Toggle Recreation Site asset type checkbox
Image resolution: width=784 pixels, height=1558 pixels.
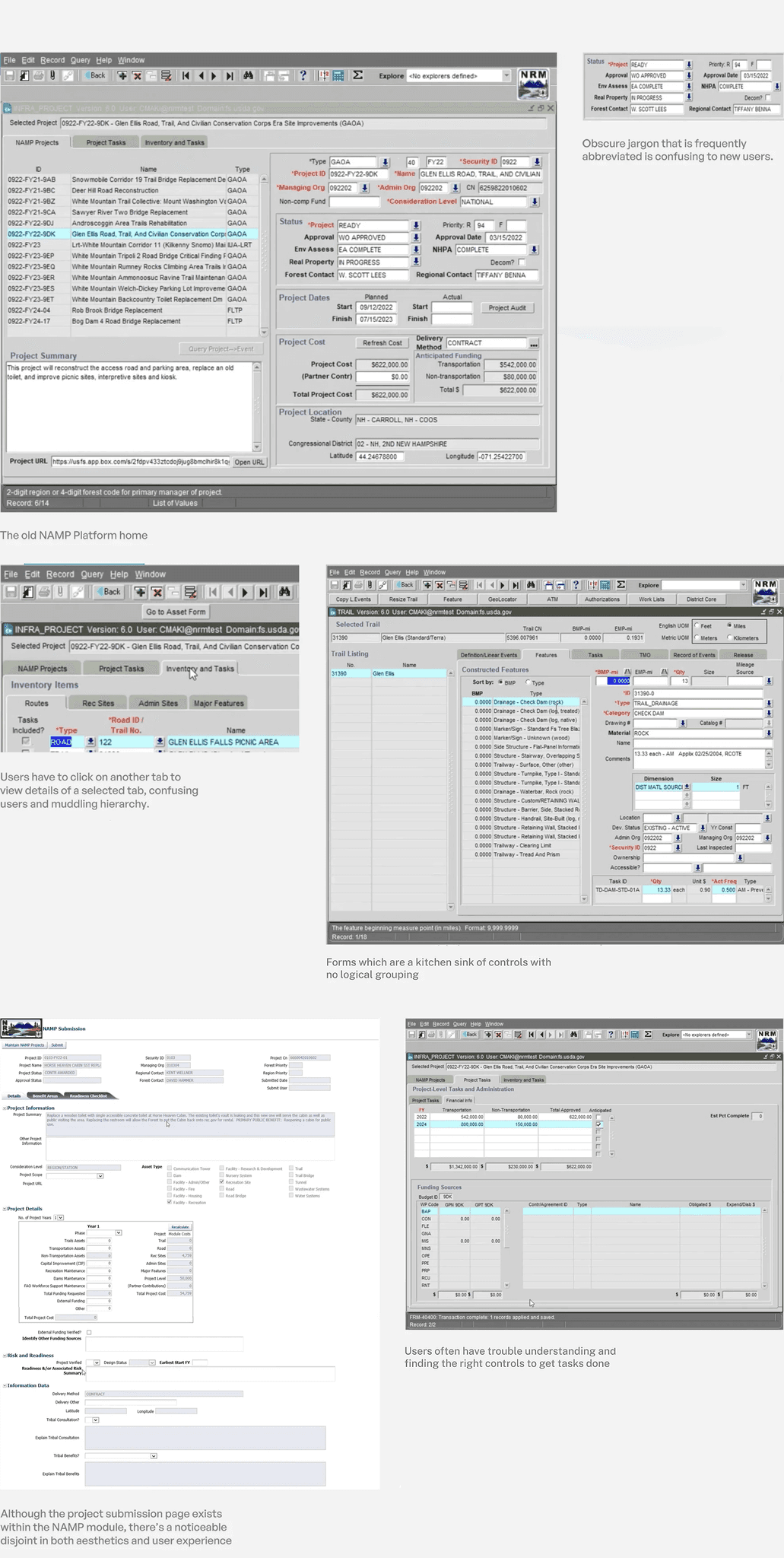[x=222, y=1181]
